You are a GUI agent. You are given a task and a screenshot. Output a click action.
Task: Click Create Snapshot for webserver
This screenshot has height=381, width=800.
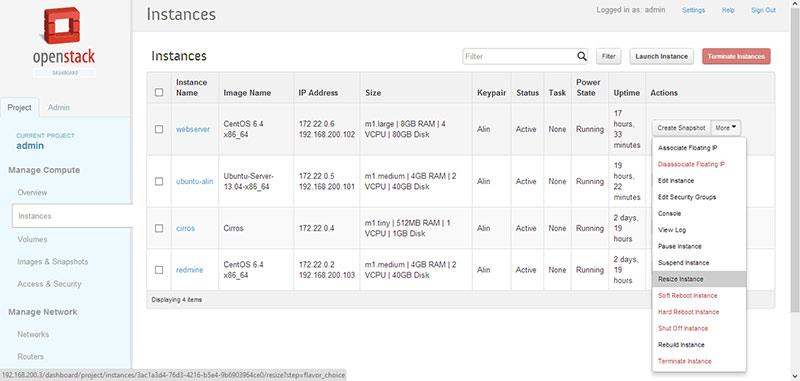[x=681, y=128]
